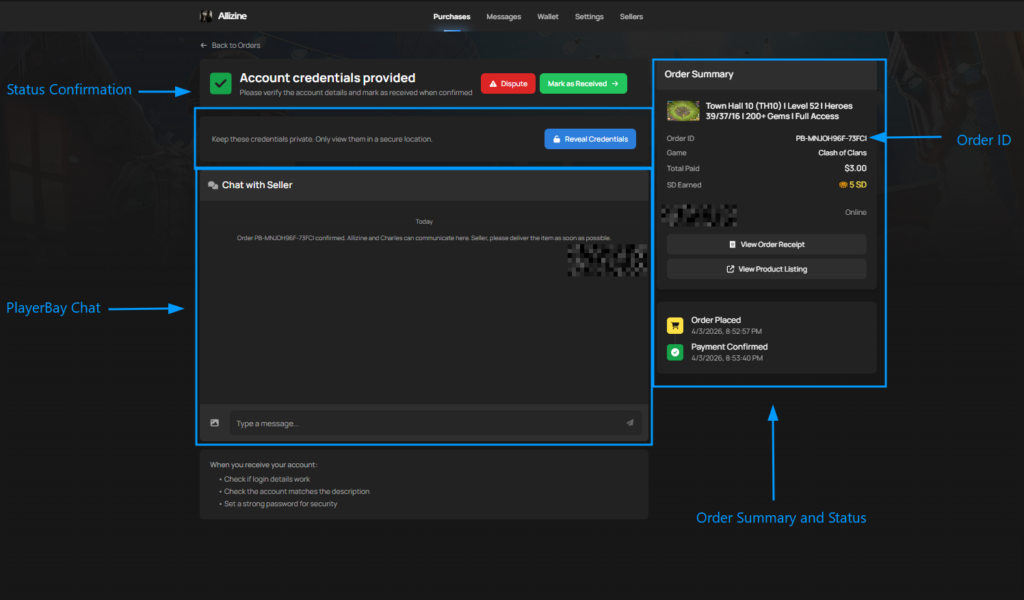
Task: Switch to the Sellers tab
Action: [631, 17]
